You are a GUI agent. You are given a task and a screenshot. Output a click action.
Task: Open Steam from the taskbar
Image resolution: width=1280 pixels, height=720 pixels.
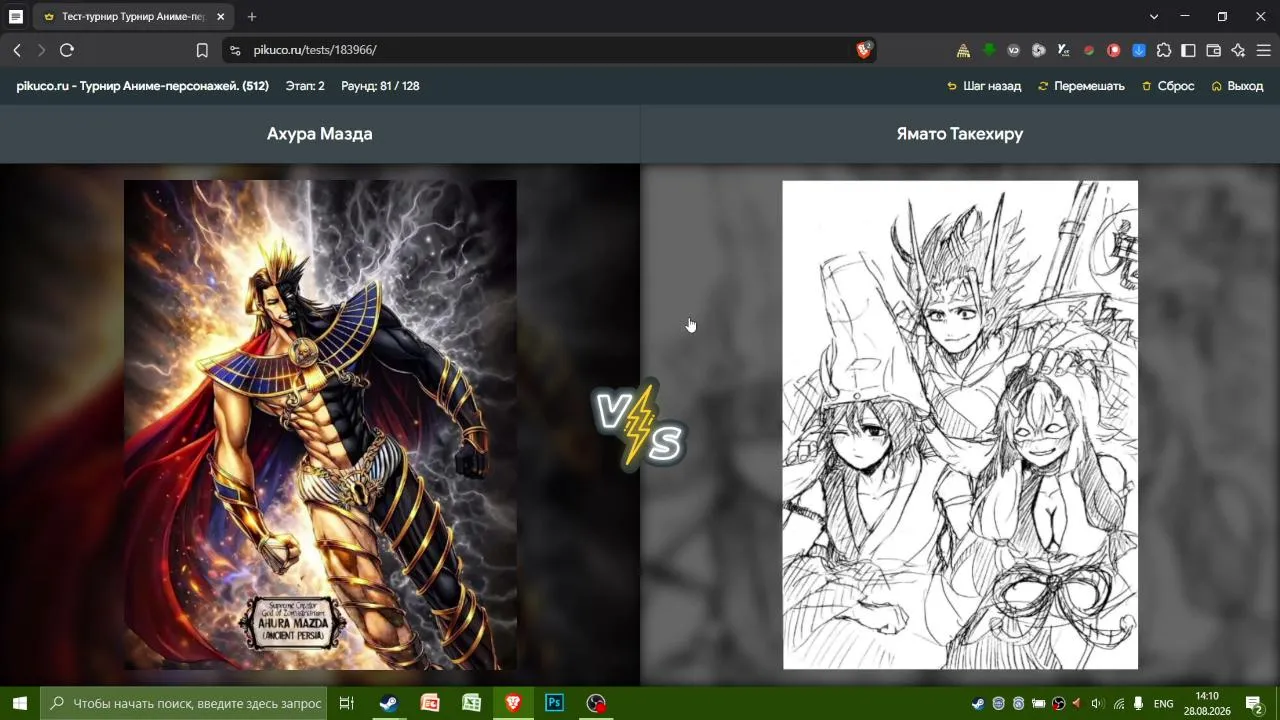388,703
